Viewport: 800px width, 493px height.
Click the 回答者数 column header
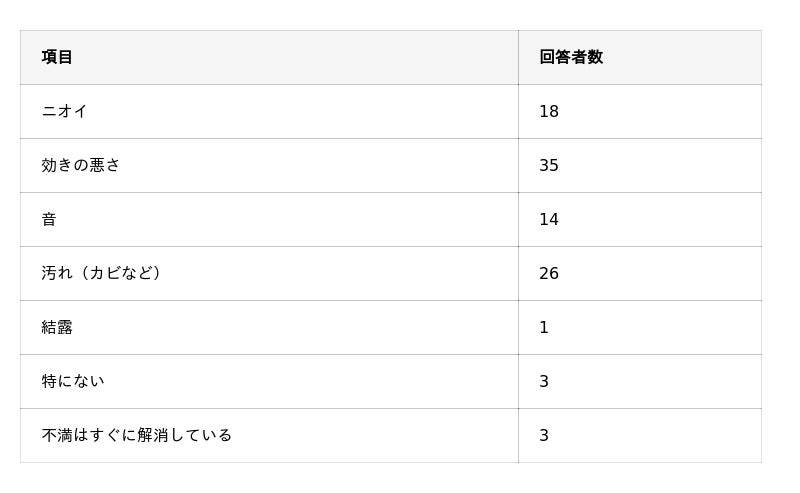571,57
